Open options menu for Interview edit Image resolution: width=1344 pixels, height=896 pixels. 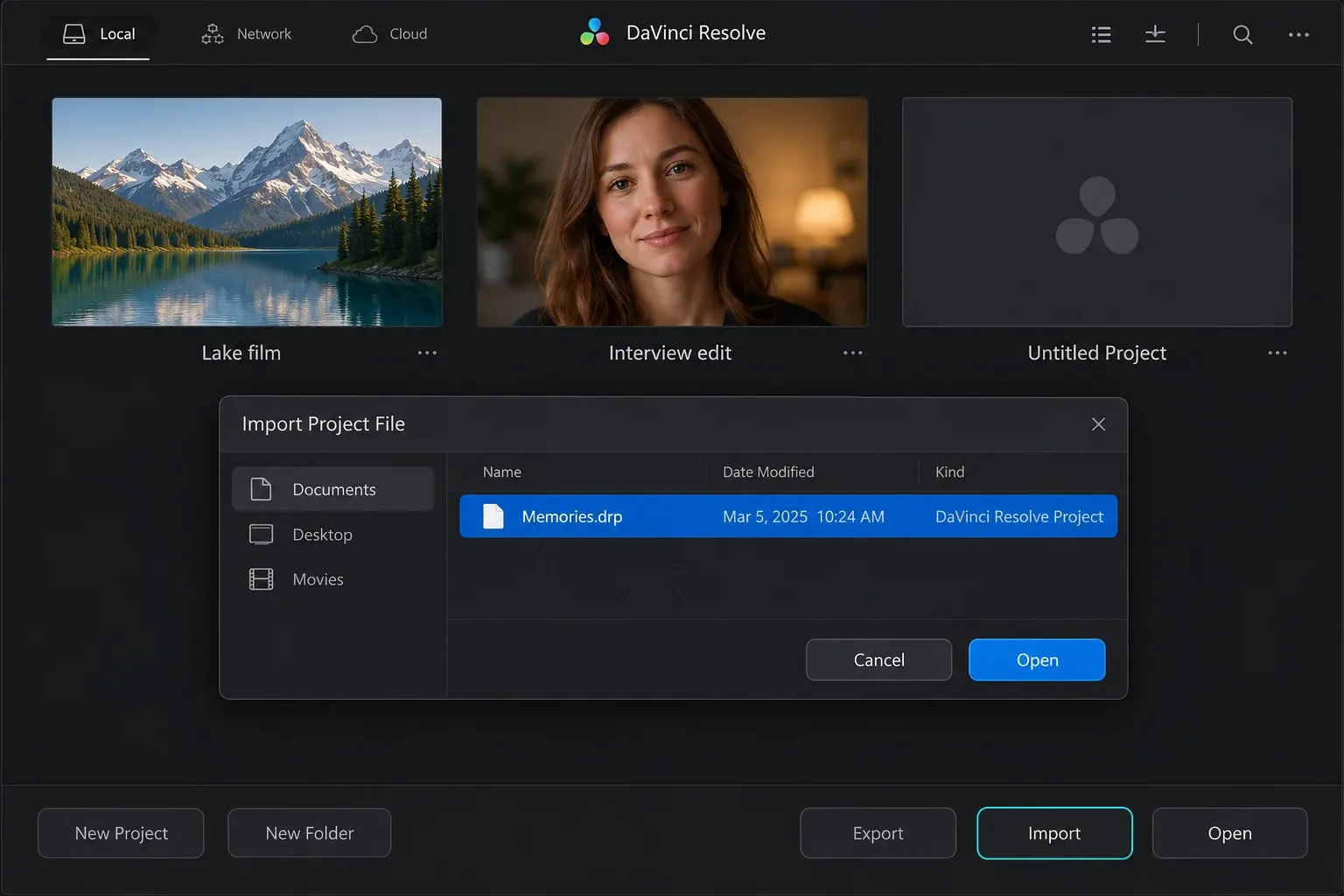point(852,353)
